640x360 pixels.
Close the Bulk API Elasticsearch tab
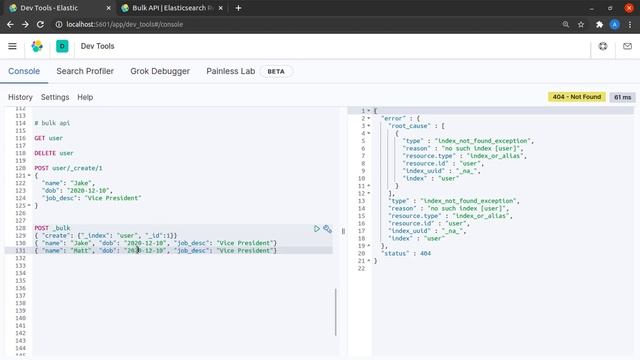point(220,8)
